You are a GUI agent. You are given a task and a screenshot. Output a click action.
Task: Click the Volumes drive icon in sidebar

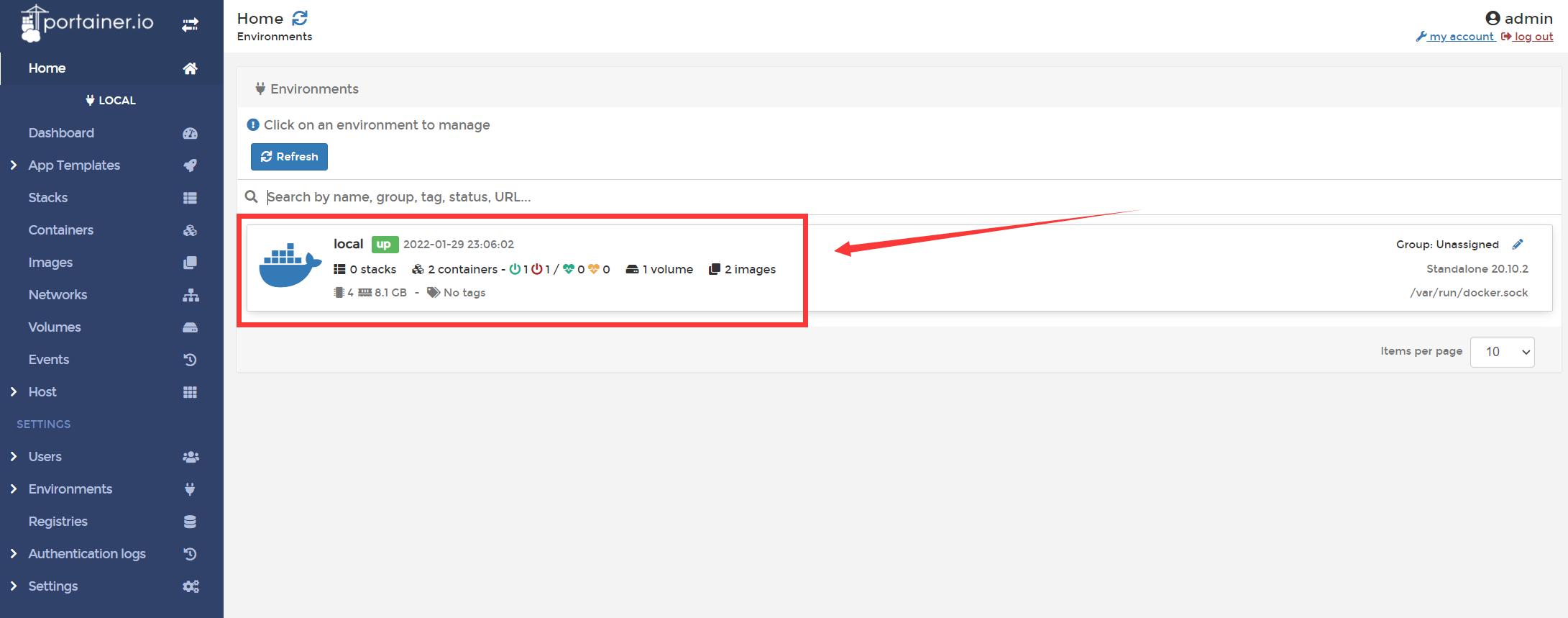(x=190, y=327)
